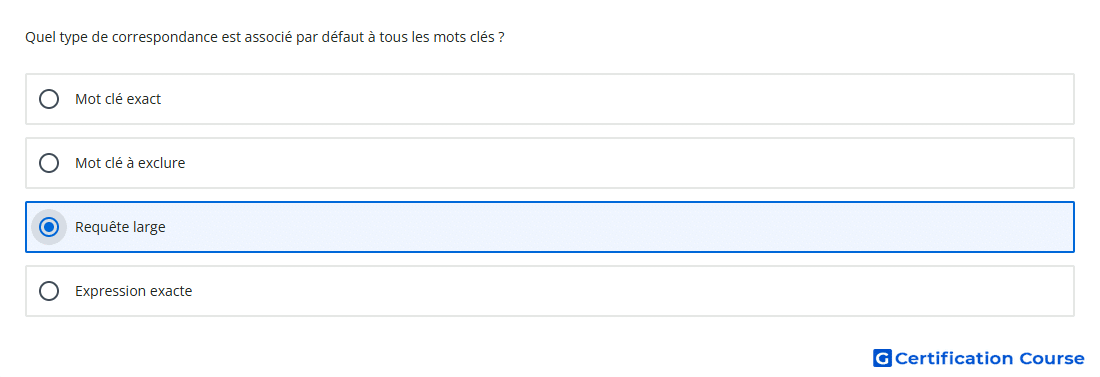Click the 'Mot clé exact' label text

click(118, 99)
